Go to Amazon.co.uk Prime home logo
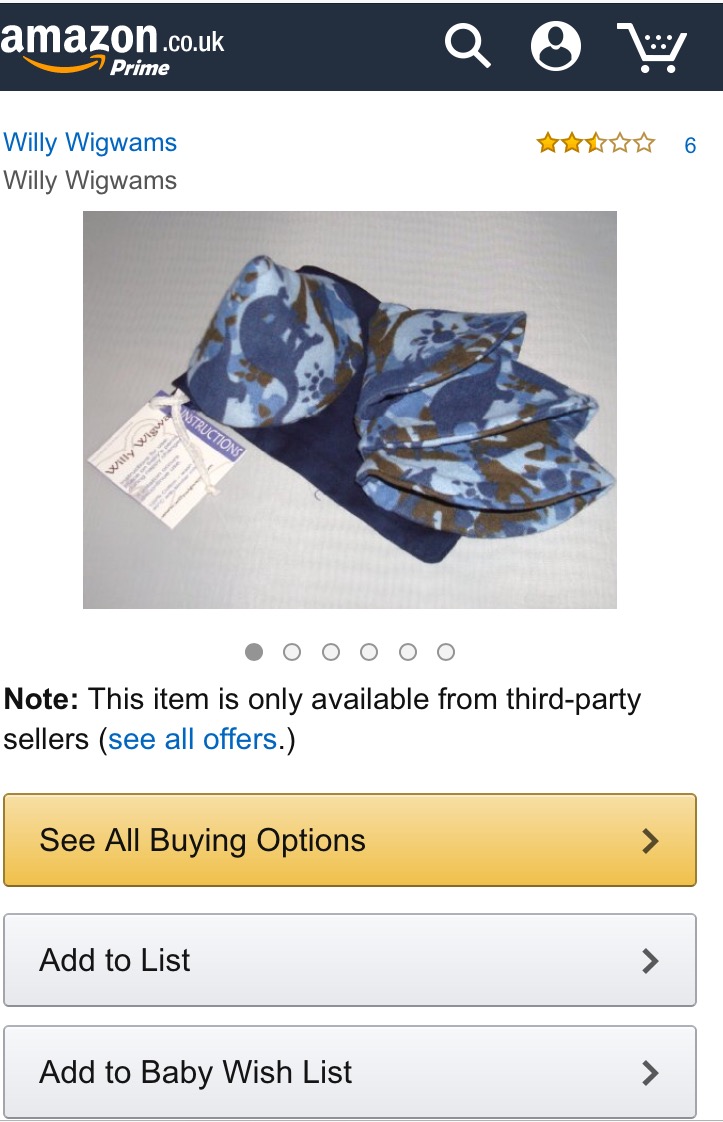723x1122 pixels. [x=112, y=47]
